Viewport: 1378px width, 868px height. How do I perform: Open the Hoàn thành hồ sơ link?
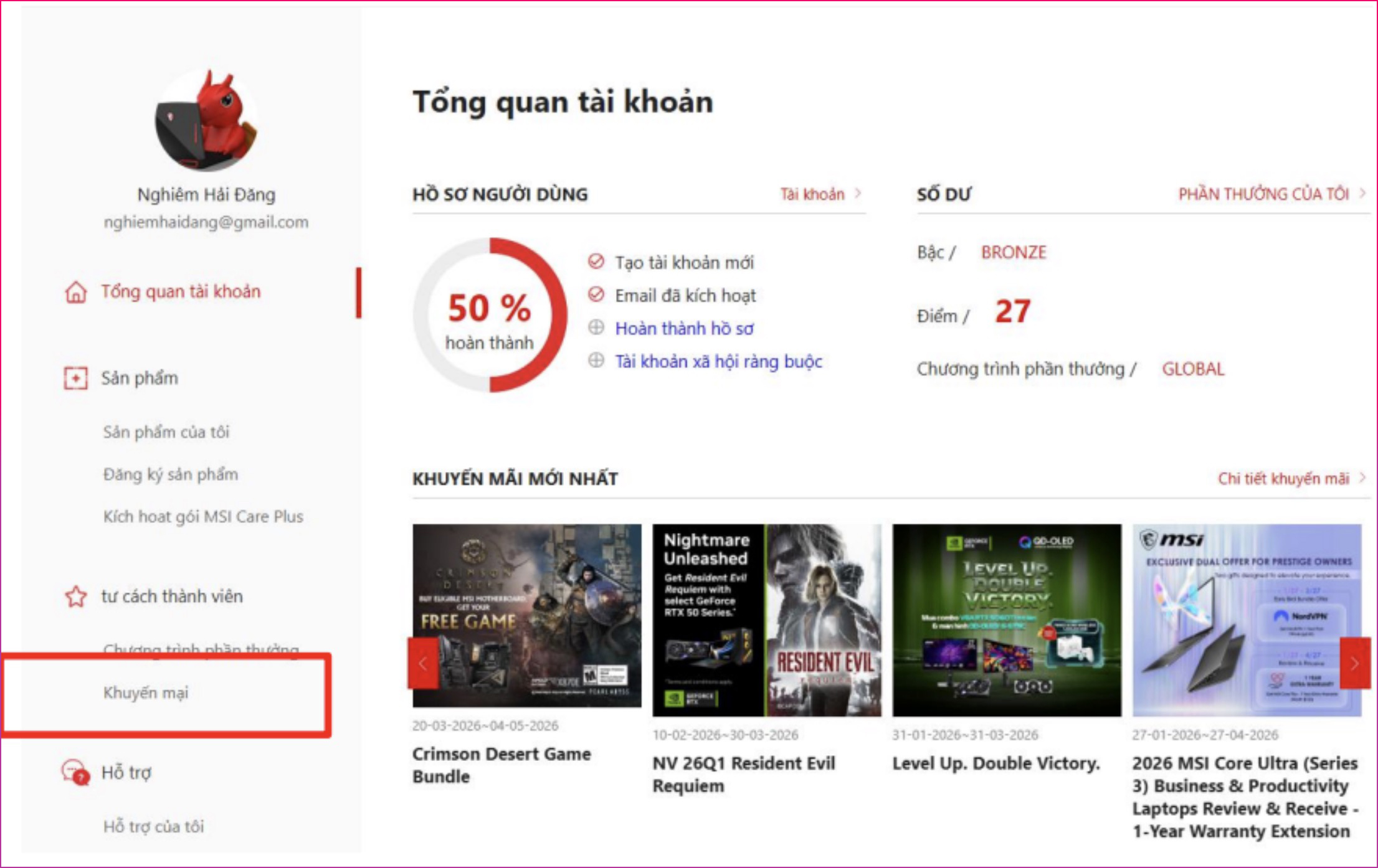(684, 328)
